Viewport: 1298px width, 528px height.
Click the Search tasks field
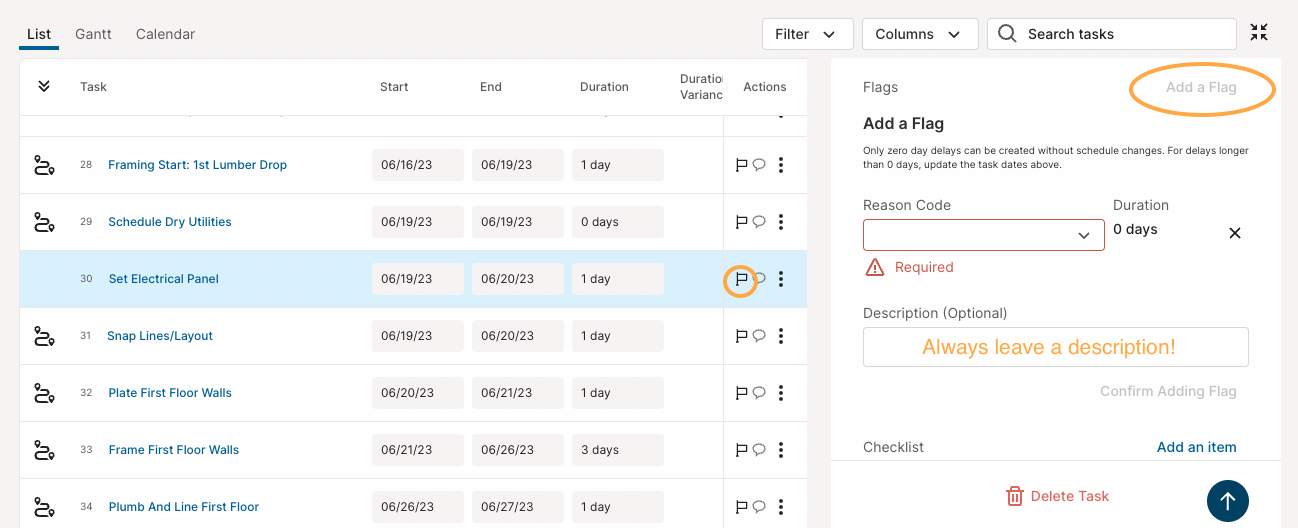pos(1114,34)
